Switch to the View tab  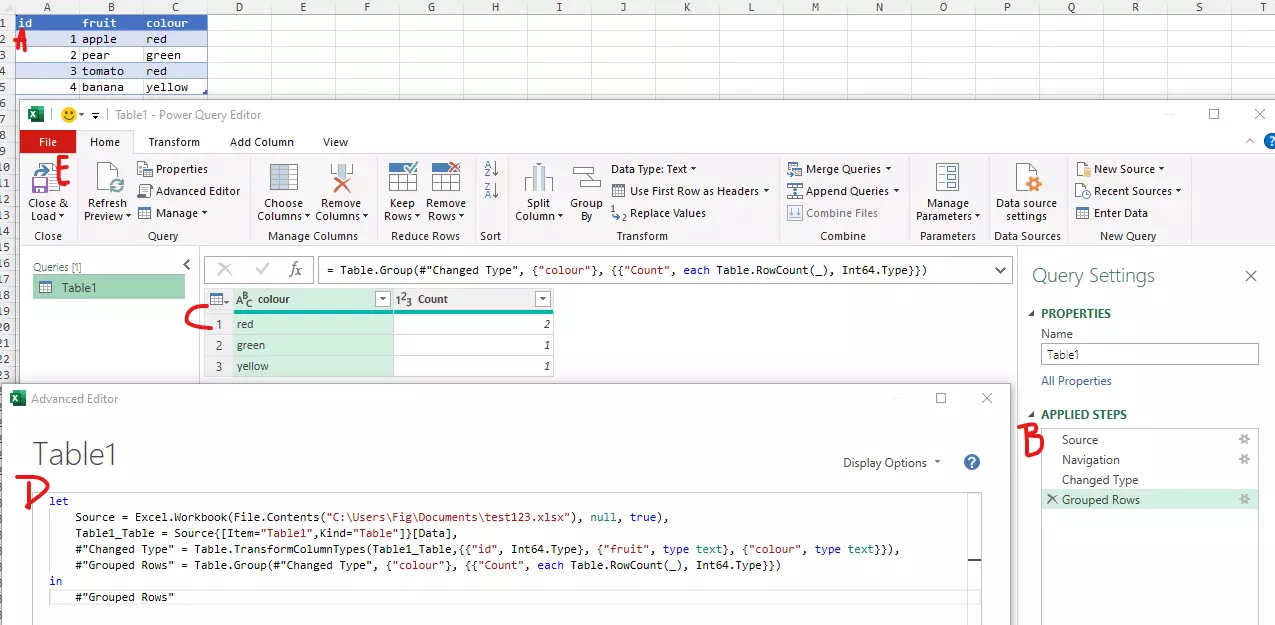pyautogui.click(x=336, y=142)
